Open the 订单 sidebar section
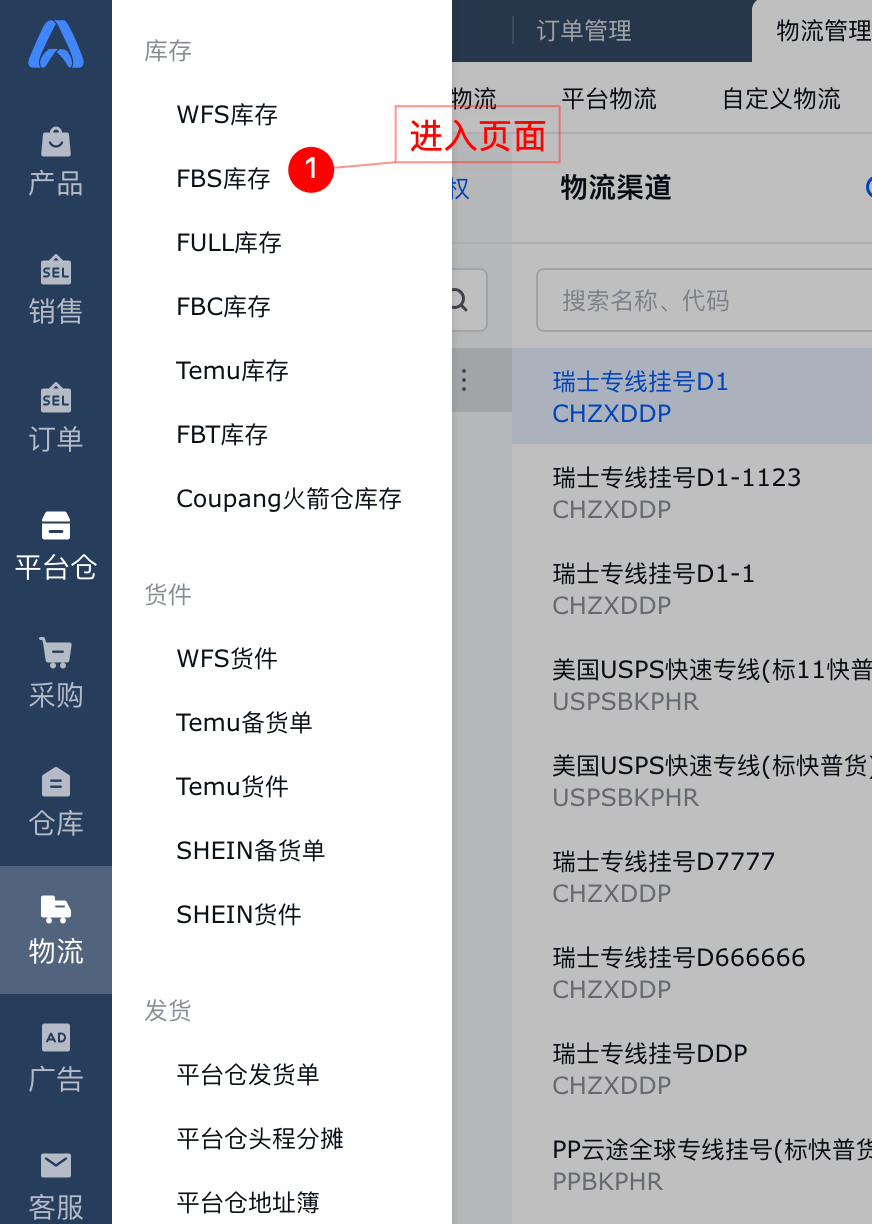Screen dimensions: 872x1224 [x=56, y=418]
